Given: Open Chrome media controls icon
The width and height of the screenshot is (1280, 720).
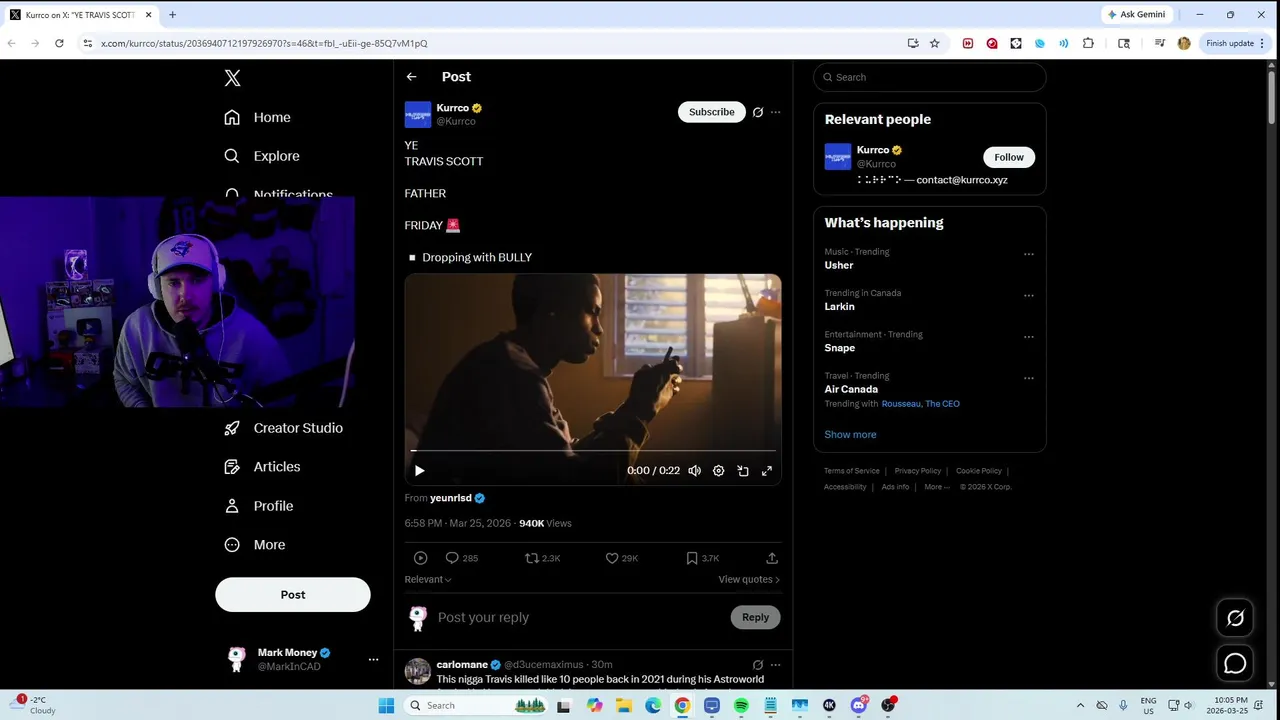Looking at the screenshot, I should click(1160, 43).
